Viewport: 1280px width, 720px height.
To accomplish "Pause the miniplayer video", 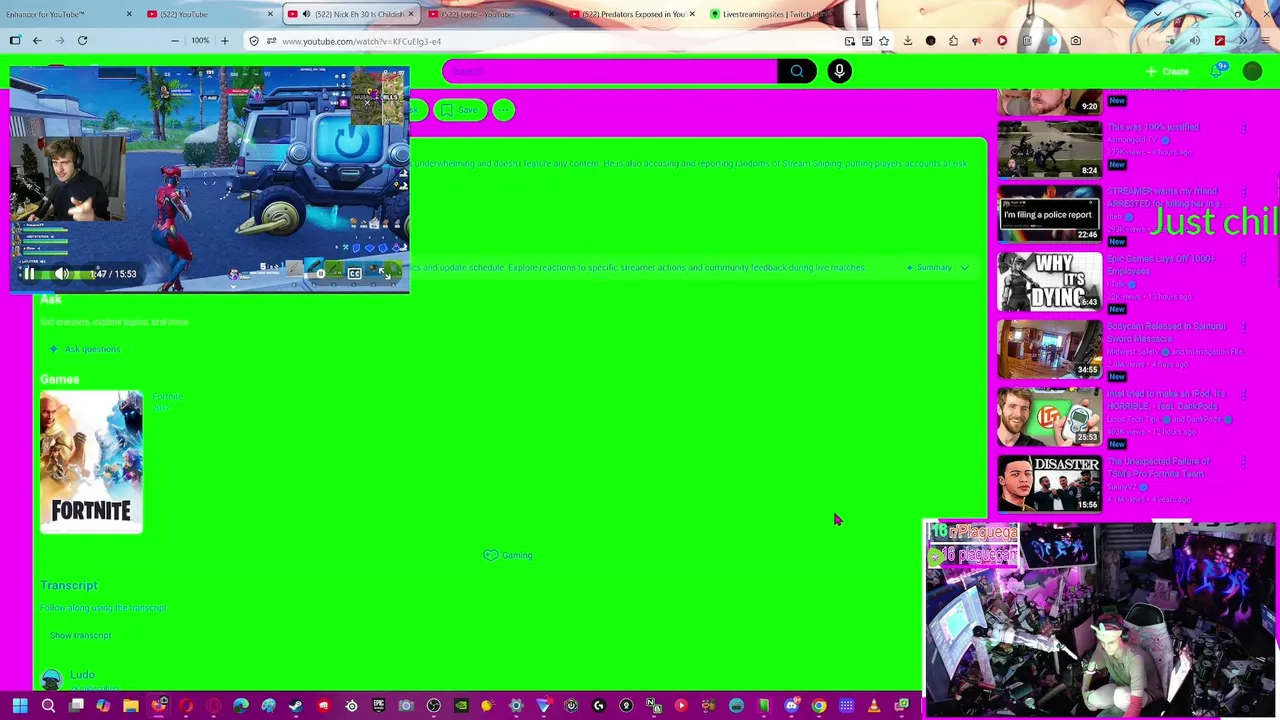I will pyautogui.click(x=28, y=274).
